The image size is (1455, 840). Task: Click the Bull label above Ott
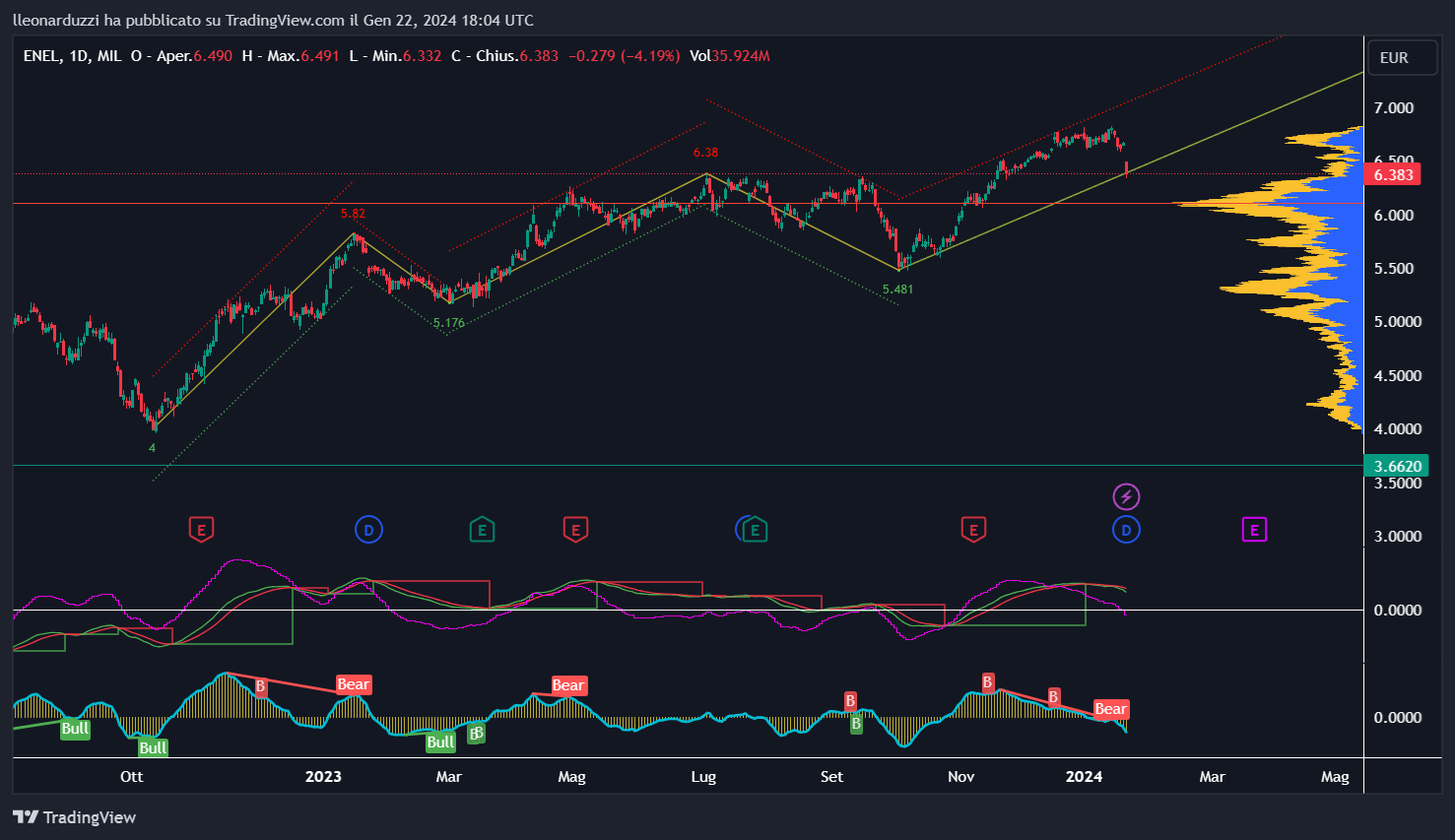pos(153,747)
